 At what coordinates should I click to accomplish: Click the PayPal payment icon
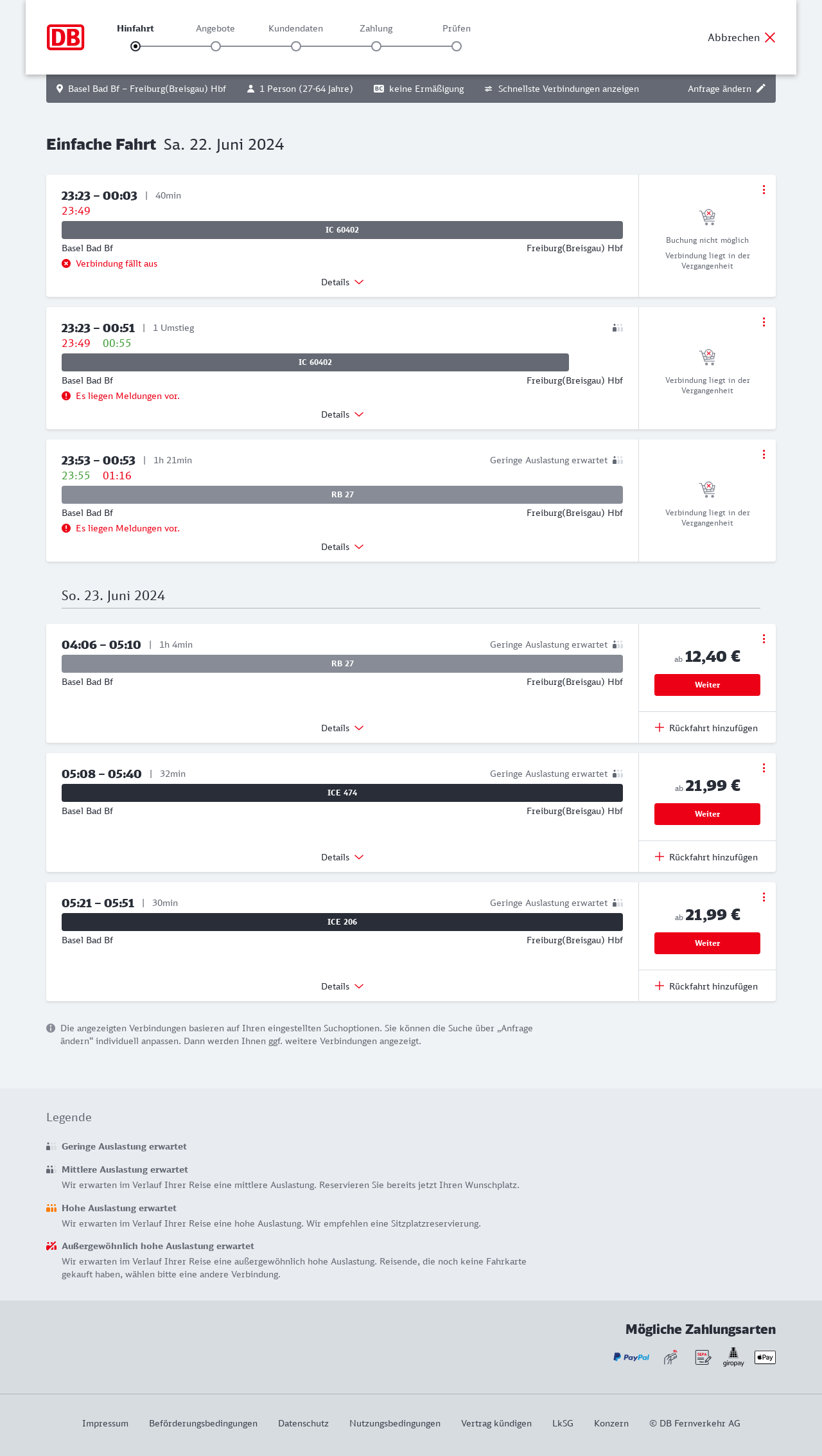[x=631, y=1357]
